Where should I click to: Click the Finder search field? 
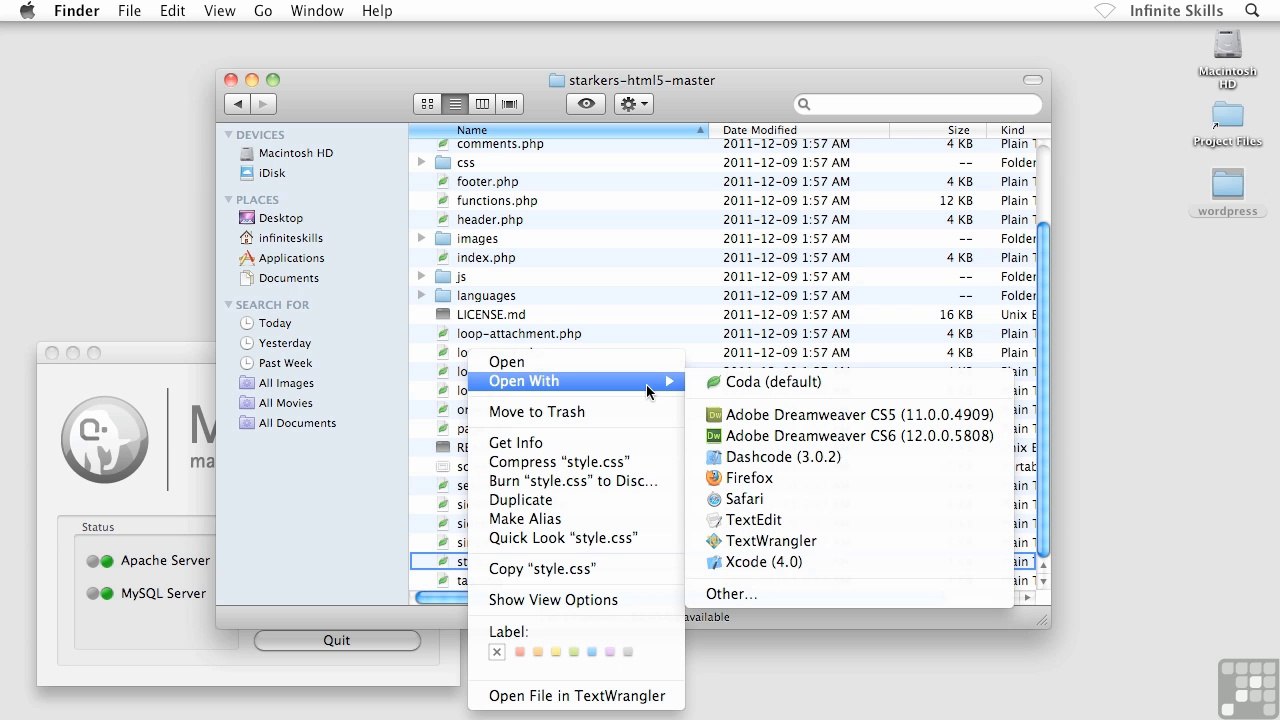point(917,104)
